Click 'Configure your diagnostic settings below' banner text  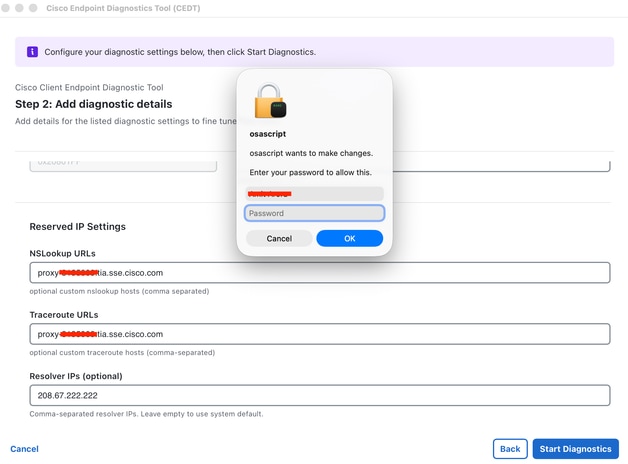click(x=180, y=52)
